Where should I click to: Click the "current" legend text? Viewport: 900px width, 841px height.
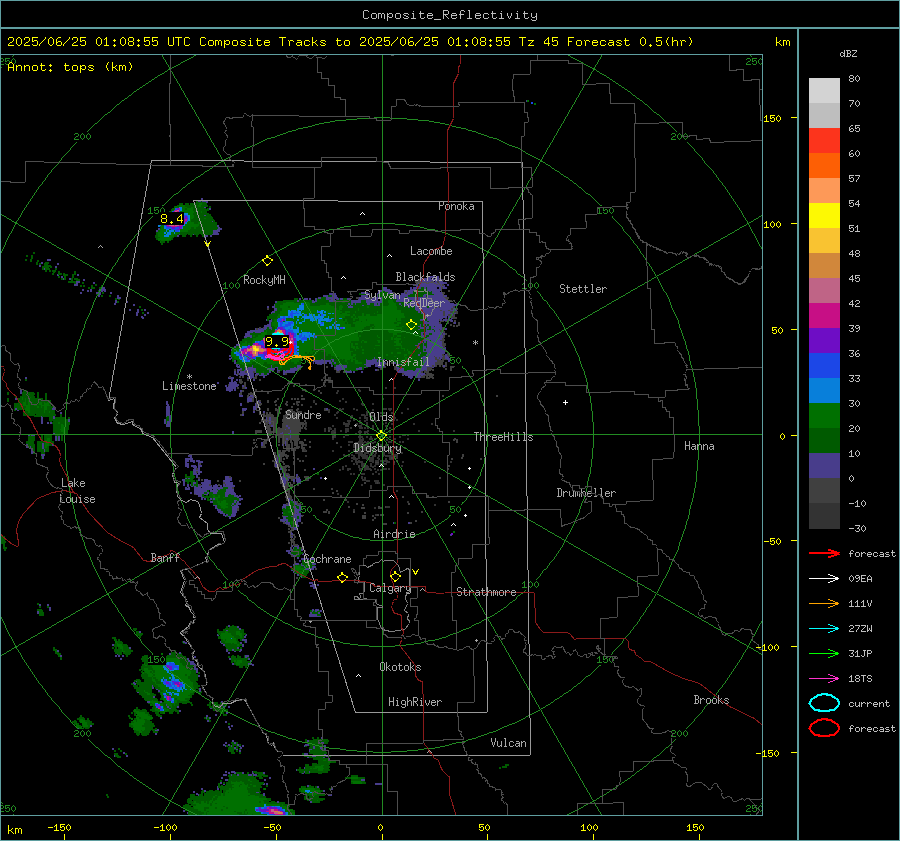coord(869,703)
